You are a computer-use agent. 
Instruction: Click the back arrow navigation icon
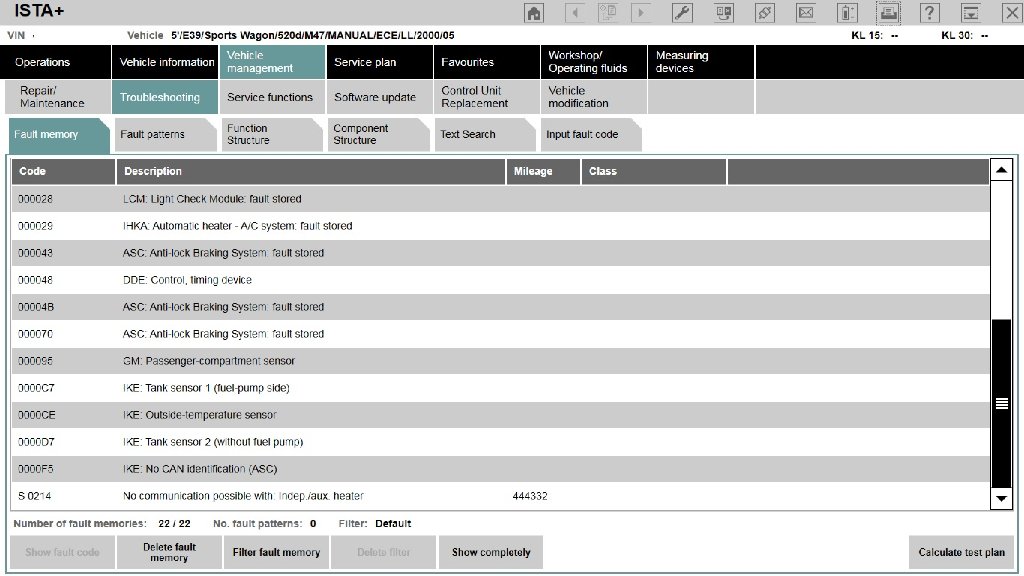tap(575, 12)
